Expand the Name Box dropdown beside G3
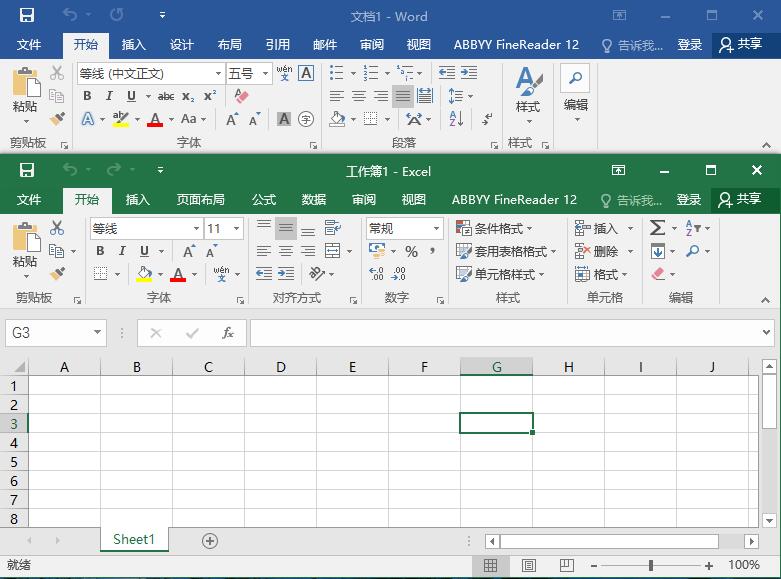This screenshot has width=781, height=579. pyautogui.click(x=97, y=333)
